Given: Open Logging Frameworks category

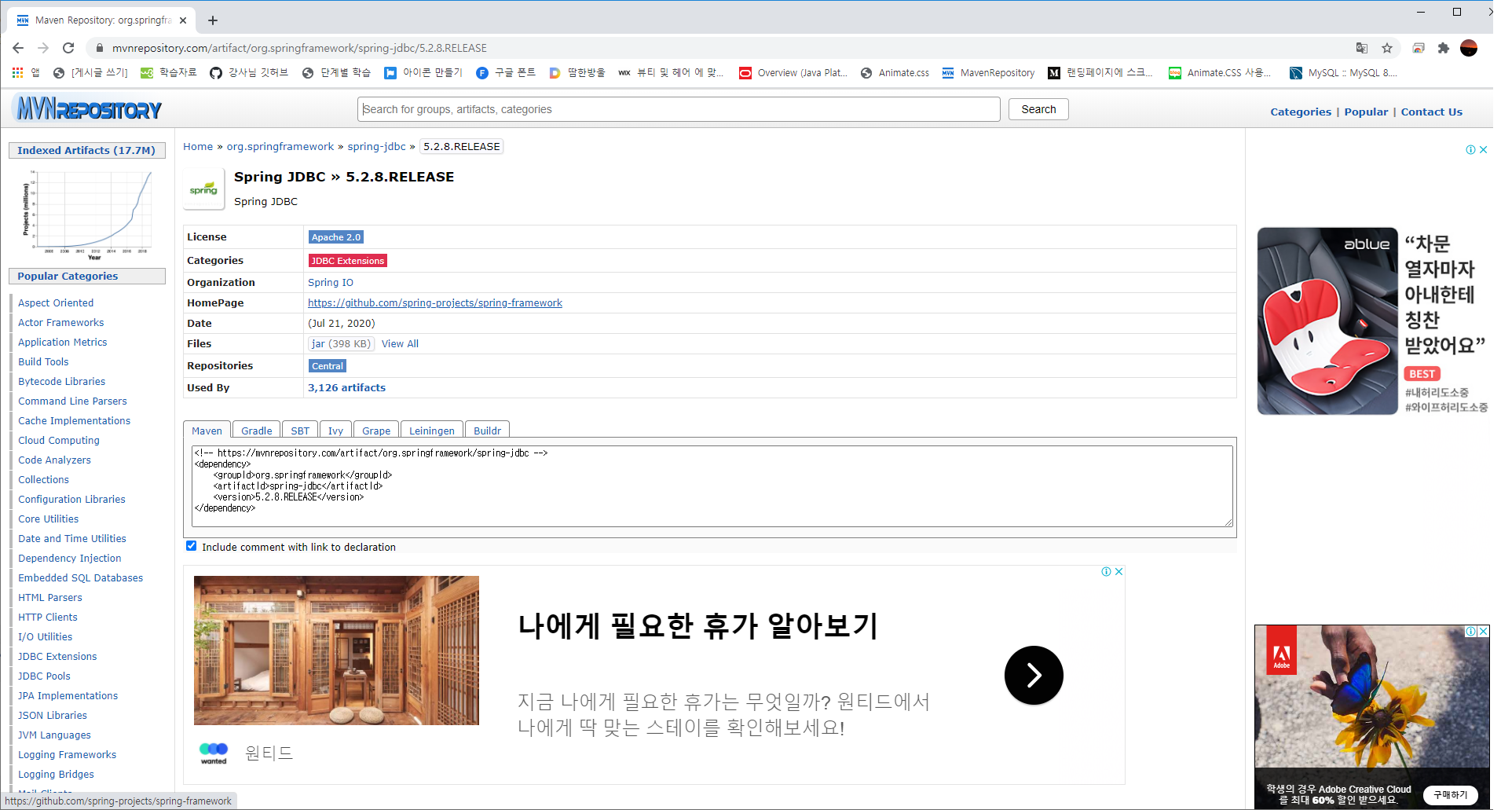Looking at the screenshot, I should (67, 754).
